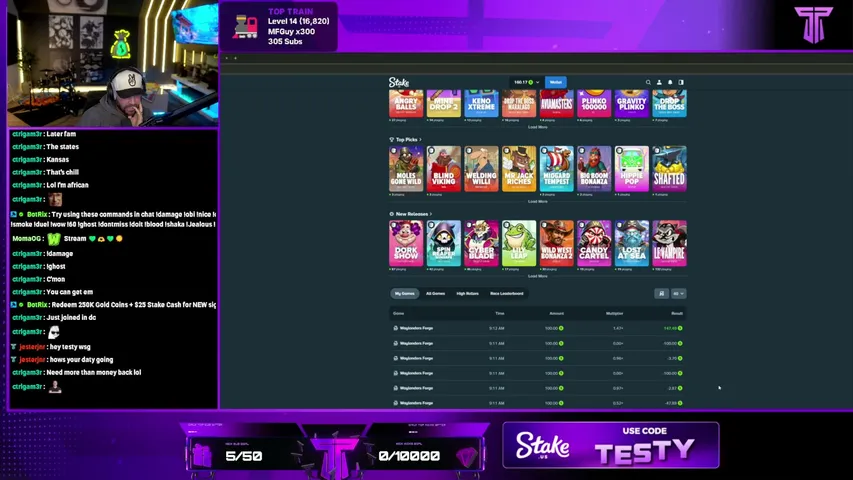
Task: Open the Keno Xtreme game tile
Action: 481,103
